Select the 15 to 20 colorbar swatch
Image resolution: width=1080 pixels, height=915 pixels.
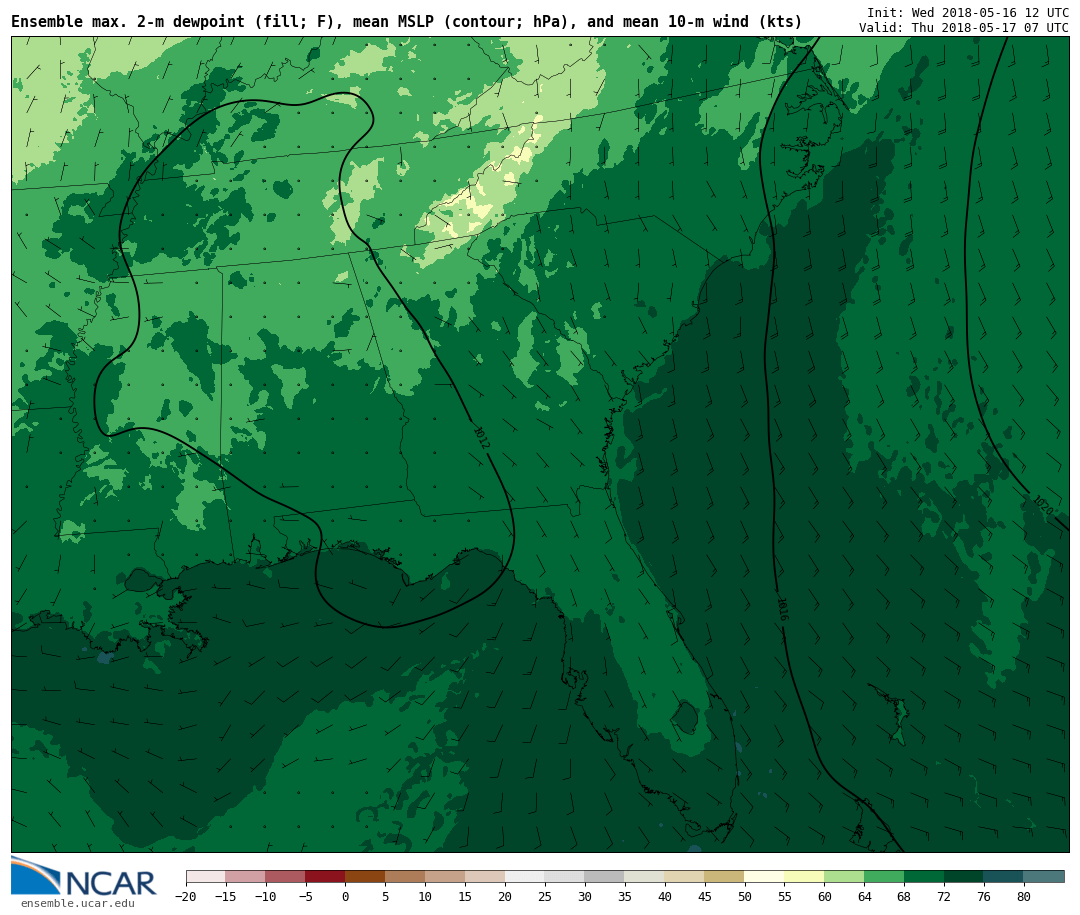click(485, 876)
